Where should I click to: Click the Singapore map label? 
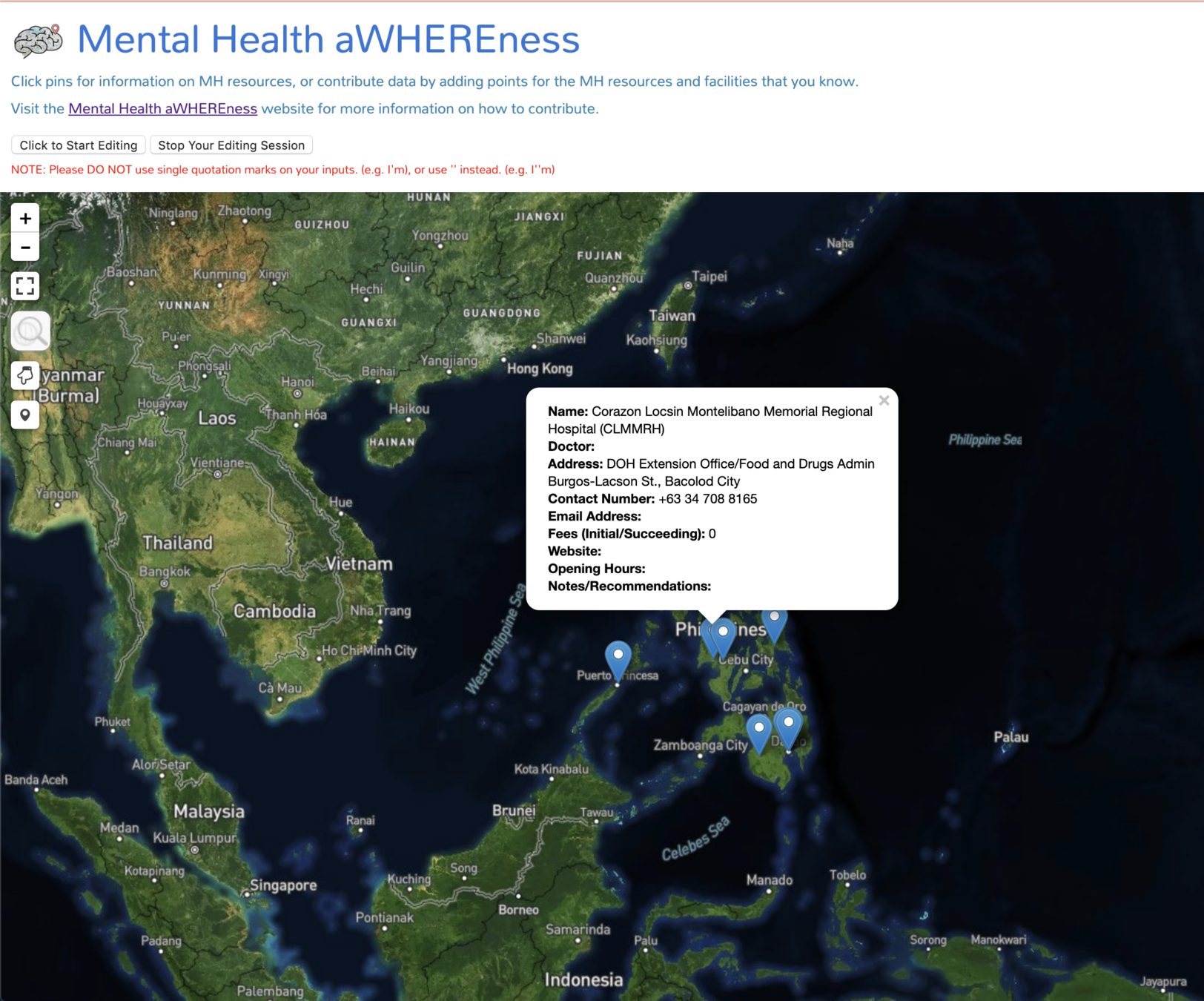coord(283,885)
